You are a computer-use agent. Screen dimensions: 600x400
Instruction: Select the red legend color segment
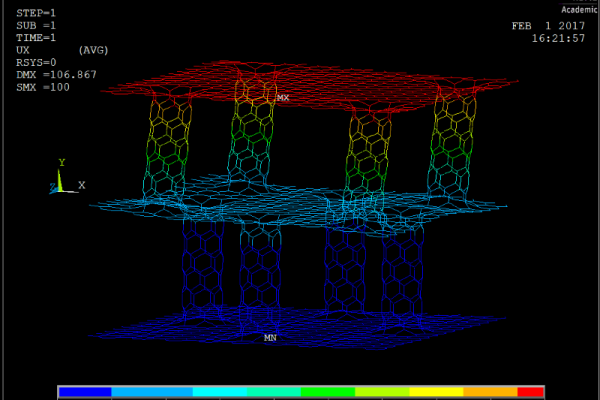(530, 392)
